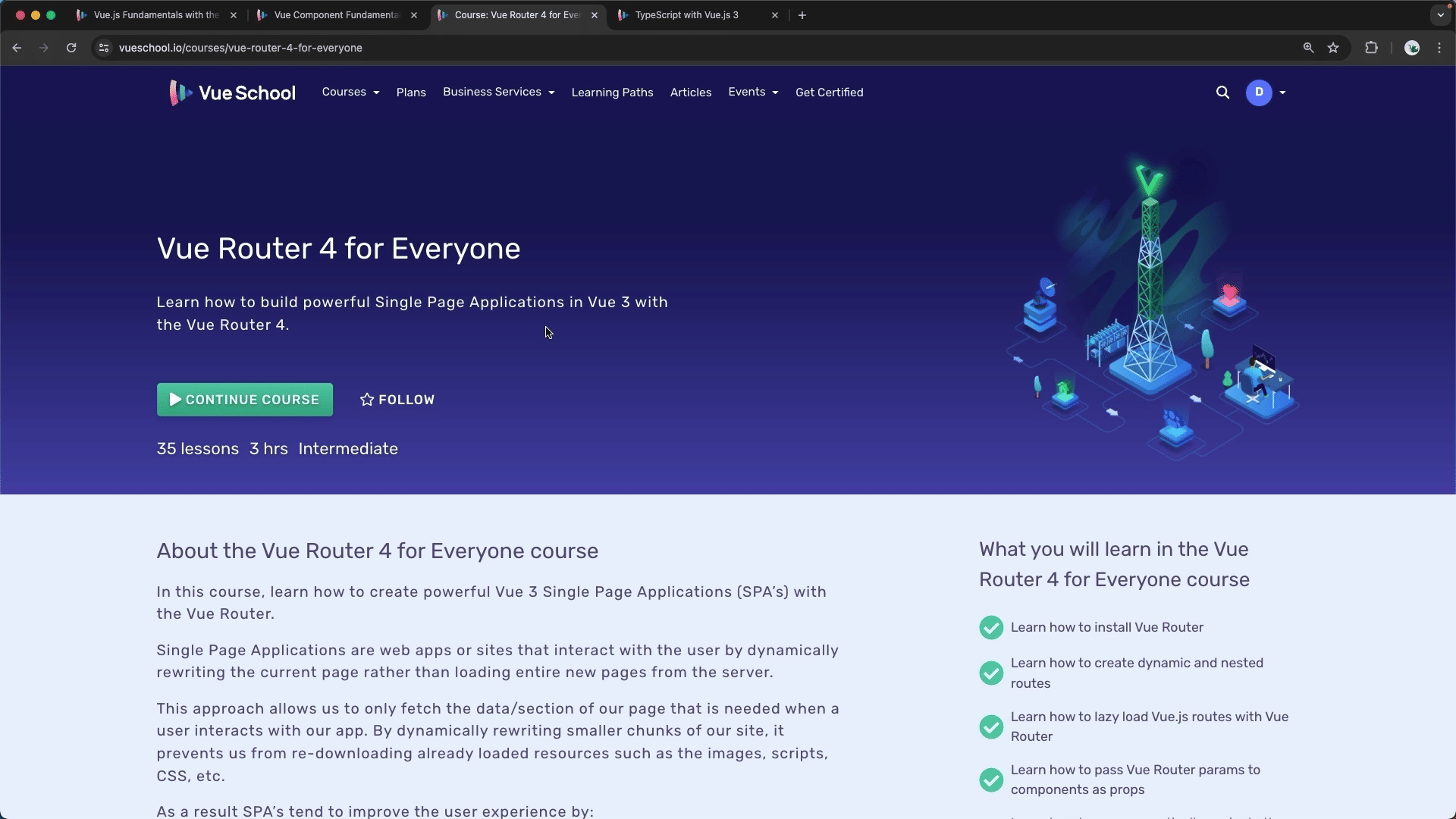Open the tab search dropdown chevron
Viewport: 1456px width, 819px height.
coord(1441,15)
